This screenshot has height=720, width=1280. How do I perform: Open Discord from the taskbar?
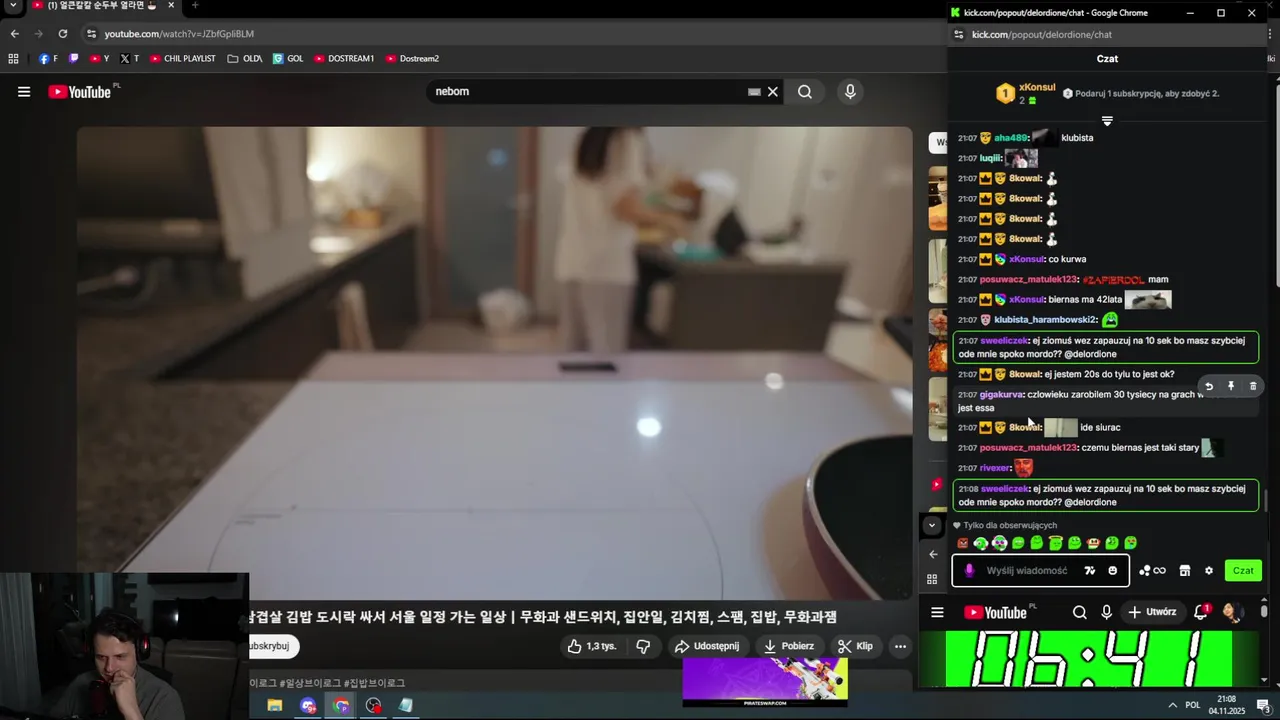coord(308,706)
